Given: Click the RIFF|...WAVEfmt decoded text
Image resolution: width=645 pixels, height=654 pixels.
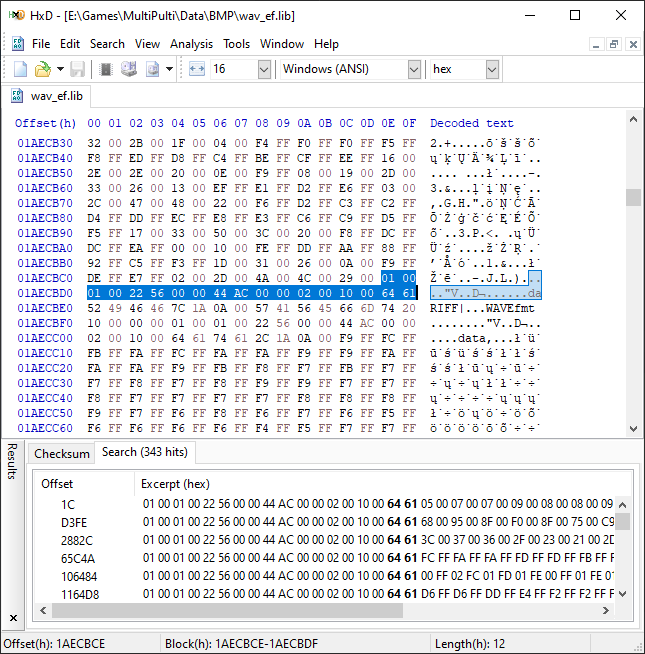Looking at the screenshot, I should click(x=482, y=308).
